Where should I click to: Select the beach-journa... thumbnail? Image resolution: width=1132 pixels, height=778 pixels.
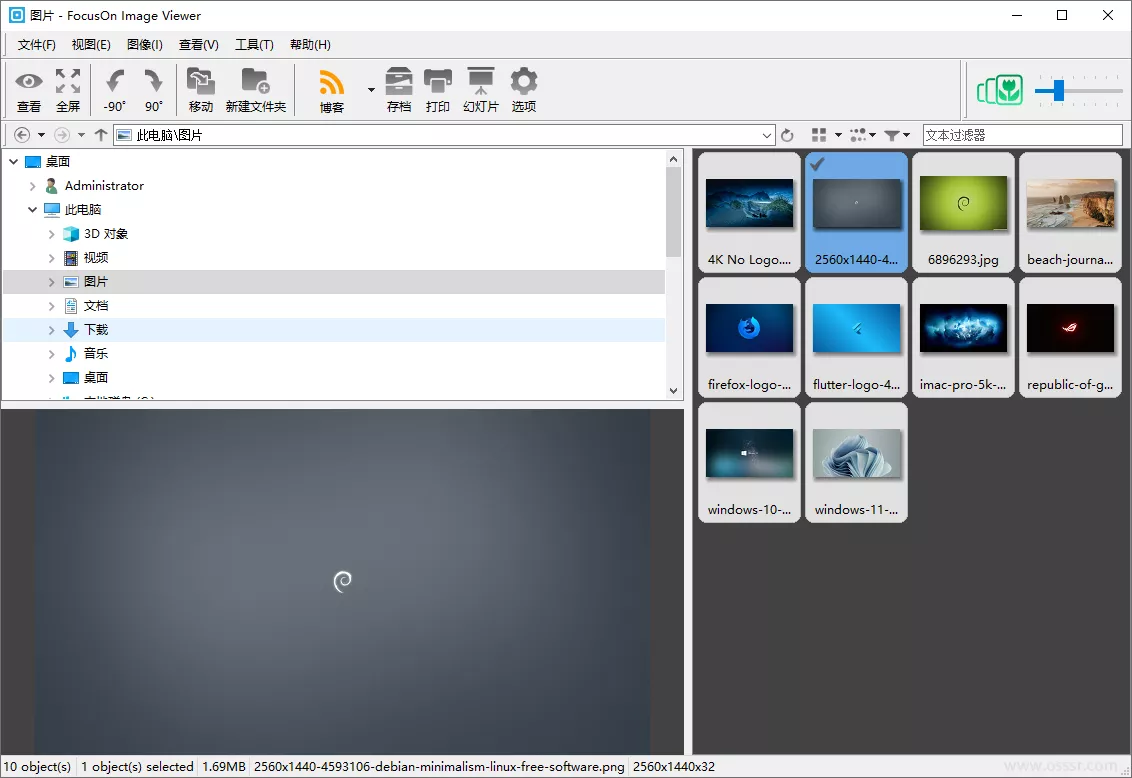pyautogui.click(x=1070, y=212)
